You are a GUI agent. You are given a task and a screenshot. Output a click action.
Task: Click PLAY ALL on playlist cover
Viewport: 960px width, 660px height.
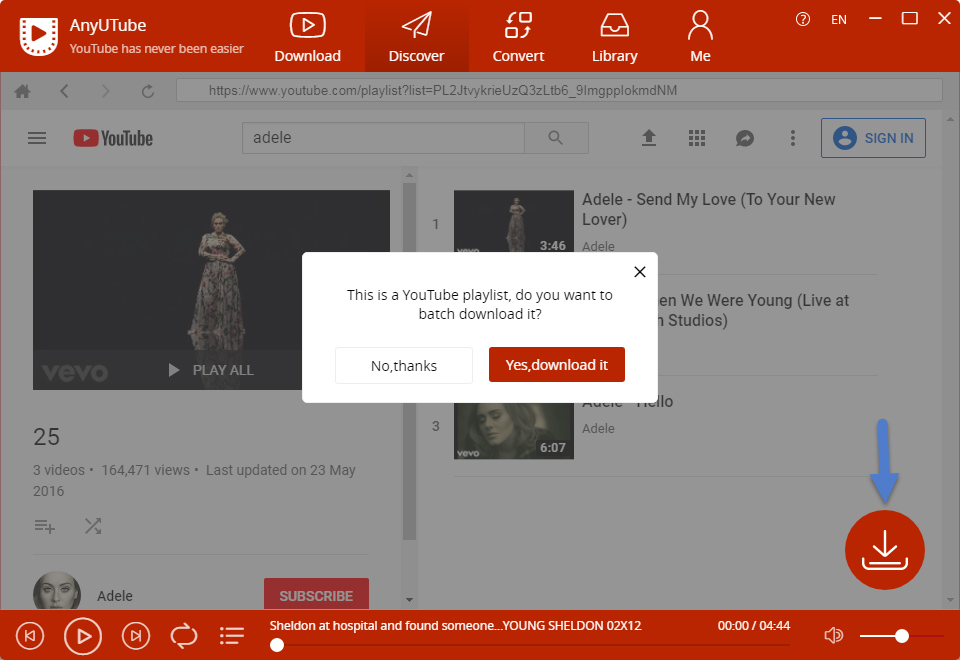coord(211,370)
